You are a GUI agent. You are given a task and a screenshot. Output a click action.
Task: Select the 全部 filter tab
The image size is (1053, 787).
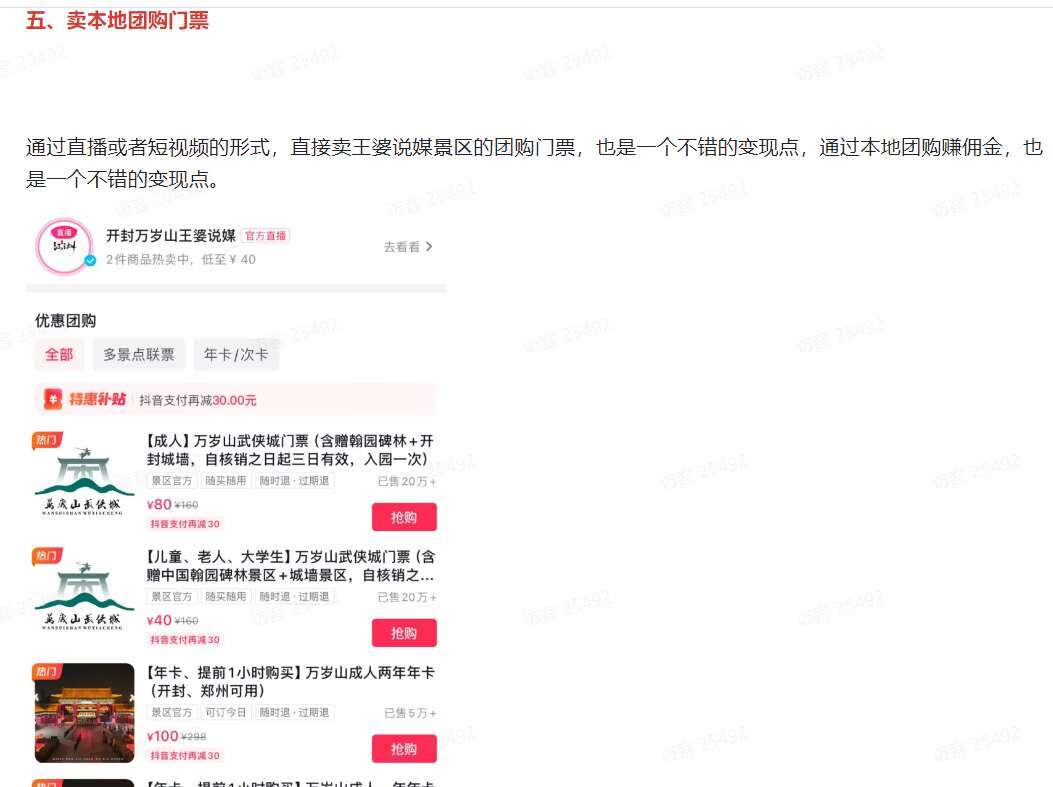coord(59,355)
